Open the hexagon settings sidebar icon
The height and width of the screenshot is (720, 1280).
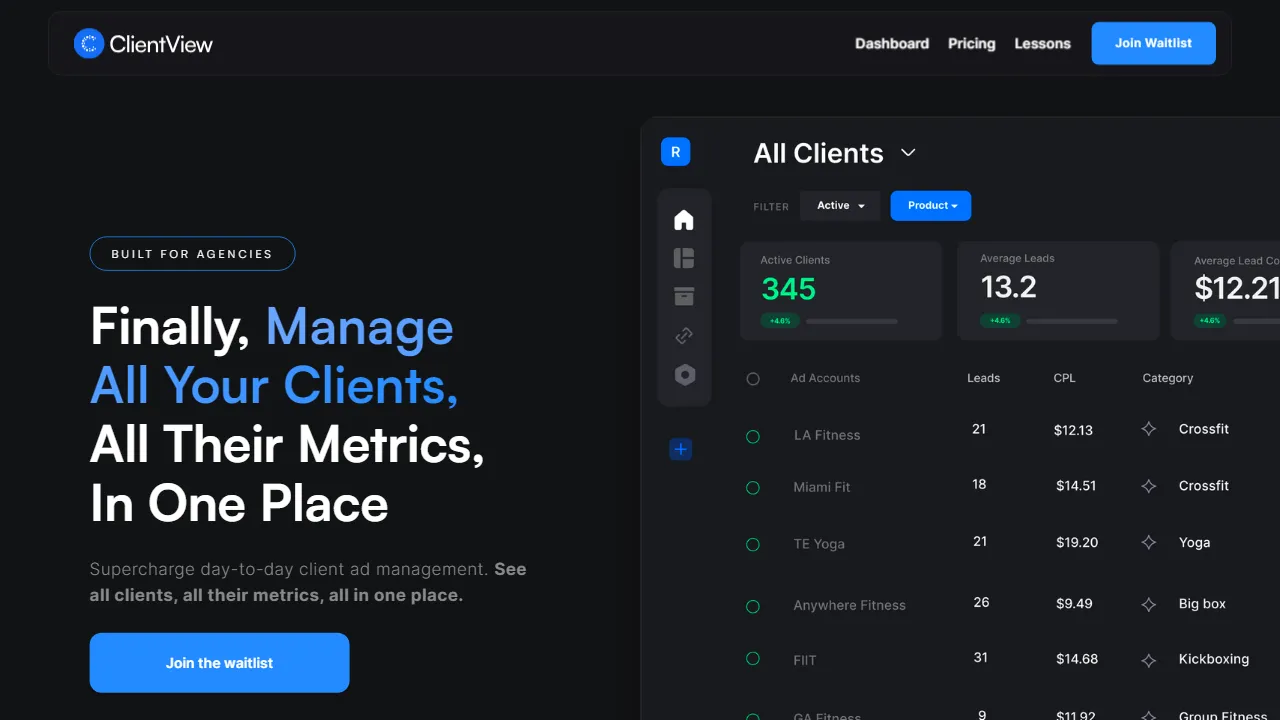tap(685, 375)
